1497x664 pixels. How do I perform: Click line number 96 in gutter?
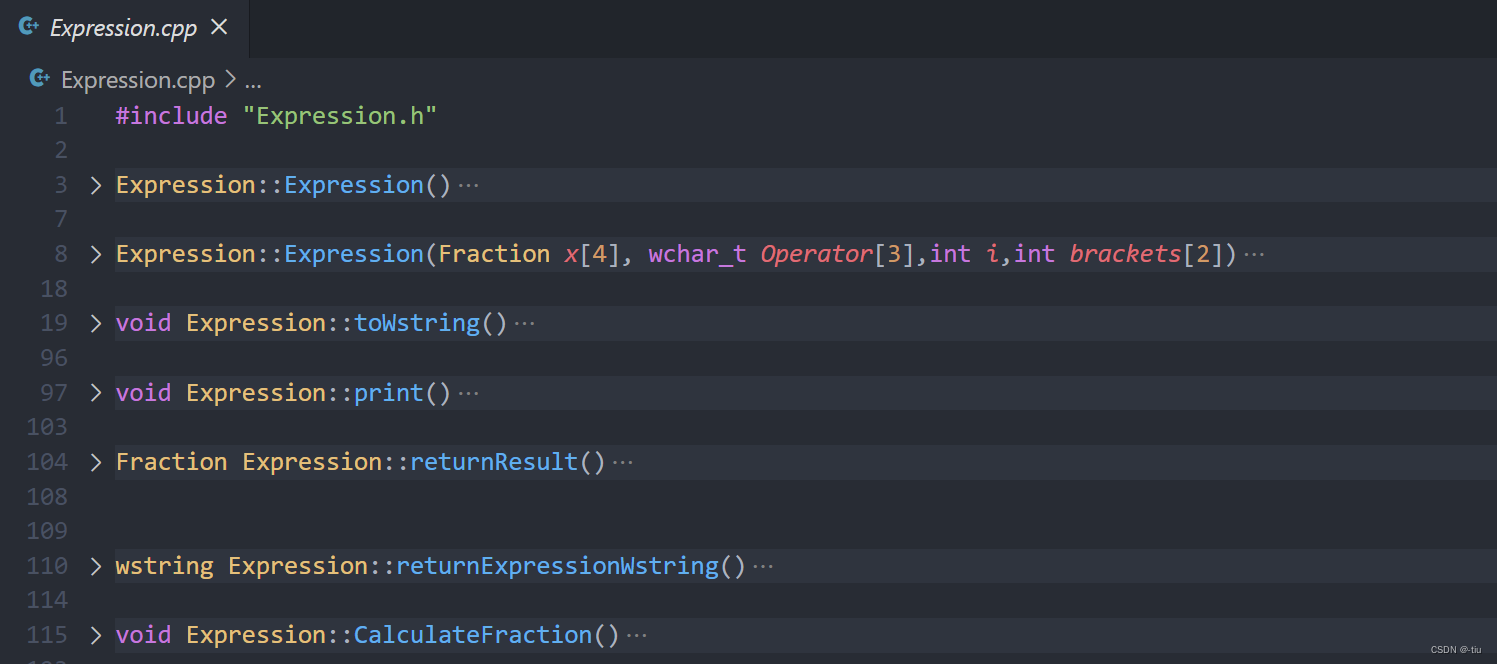[54, 358]
